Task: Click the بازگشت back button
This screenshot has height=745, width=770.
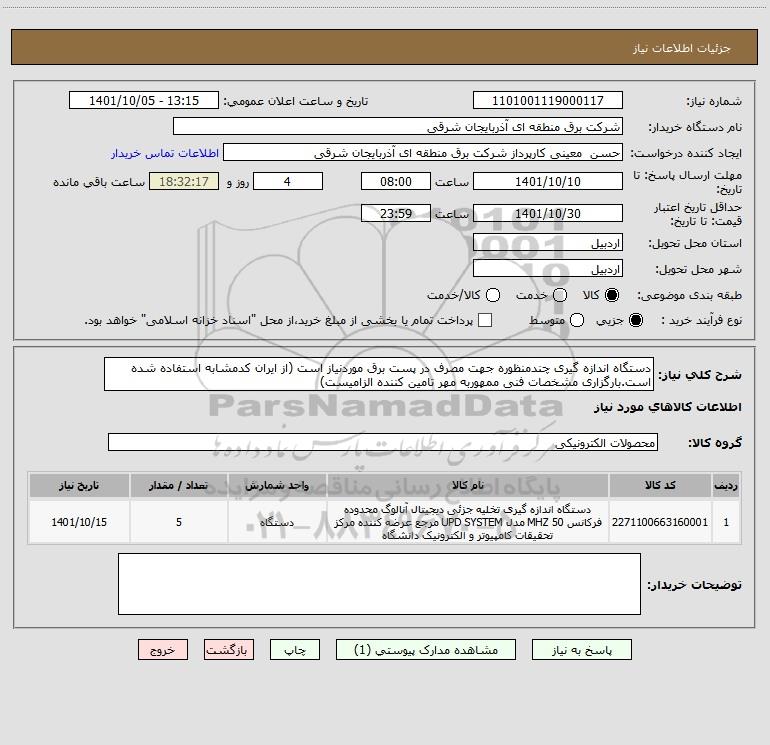Action: (x=229, y=650)
